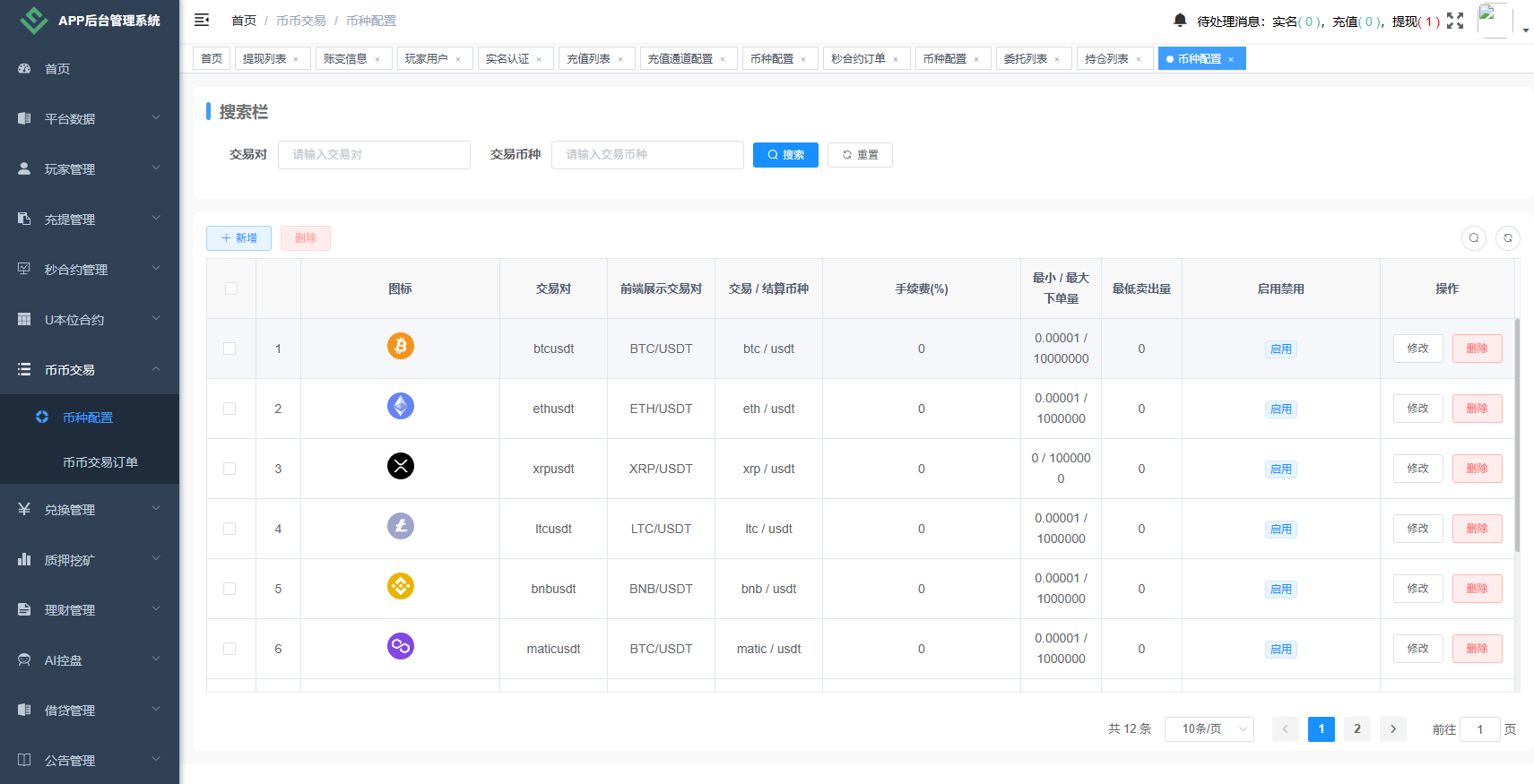Select the checkbox for the xrpusdt row

[x=230, y=469]
